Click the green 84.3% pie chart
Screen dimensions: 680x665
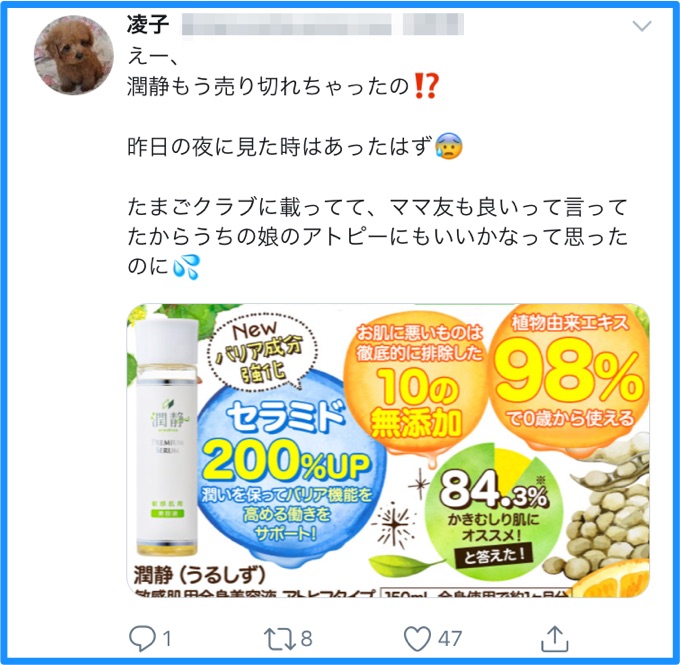[x=494, y=510]
